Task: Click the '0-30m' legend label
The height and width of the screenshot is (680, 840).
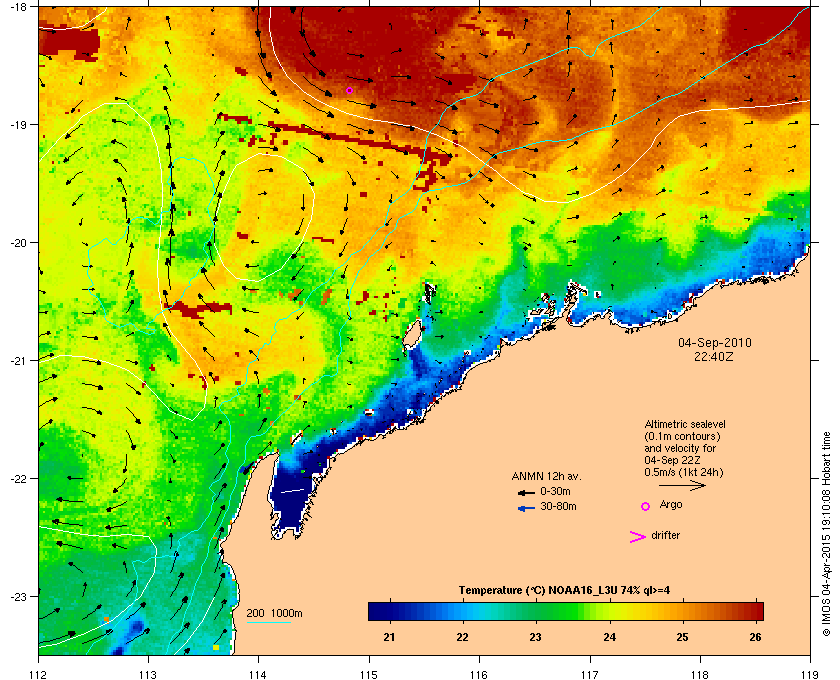Action: [x=555, y=491]
